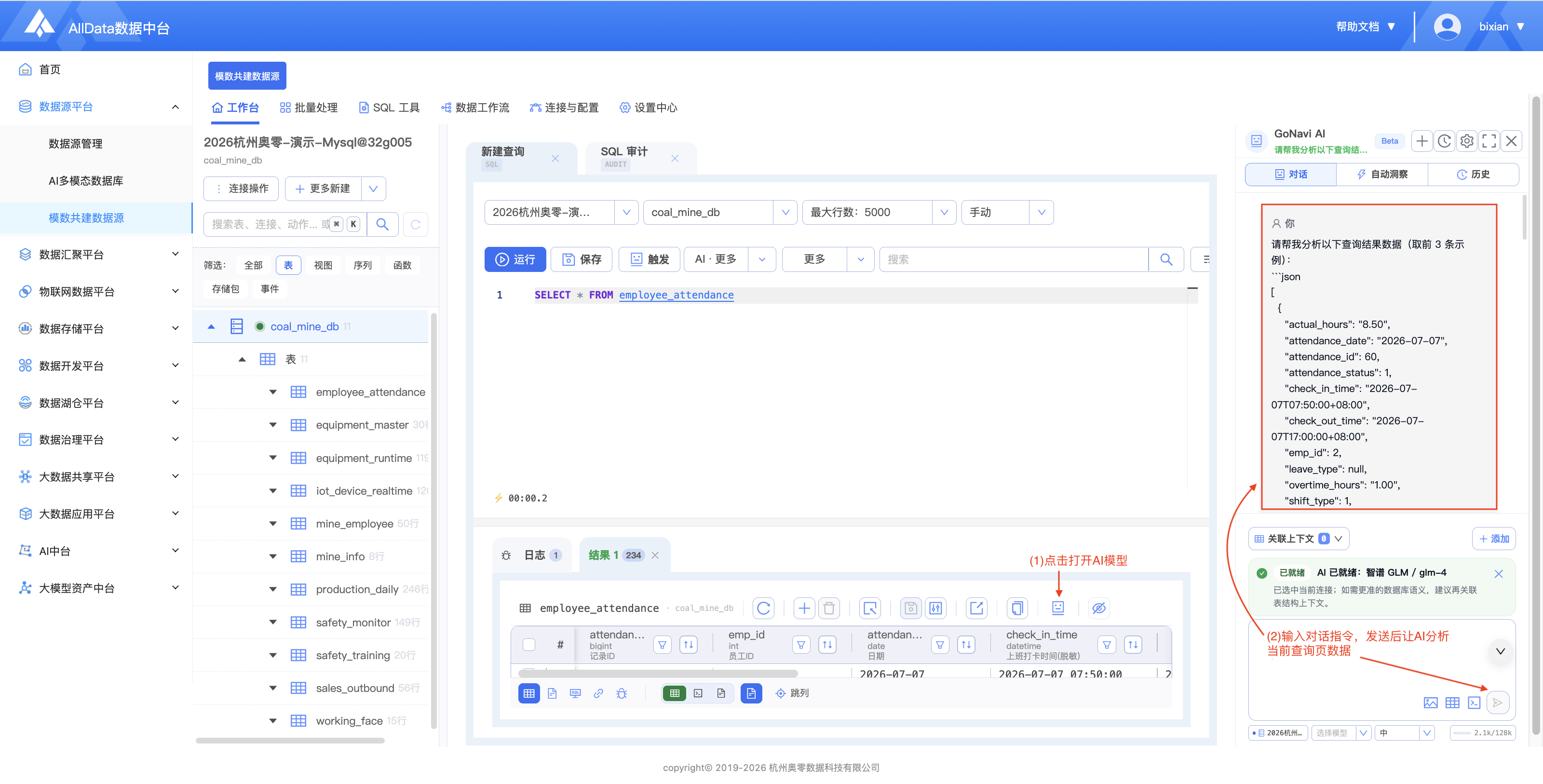The width and height of the screenshot is (1543, 784).
Task: Switch to the green table display mode
Action: [x=675, y=693]
